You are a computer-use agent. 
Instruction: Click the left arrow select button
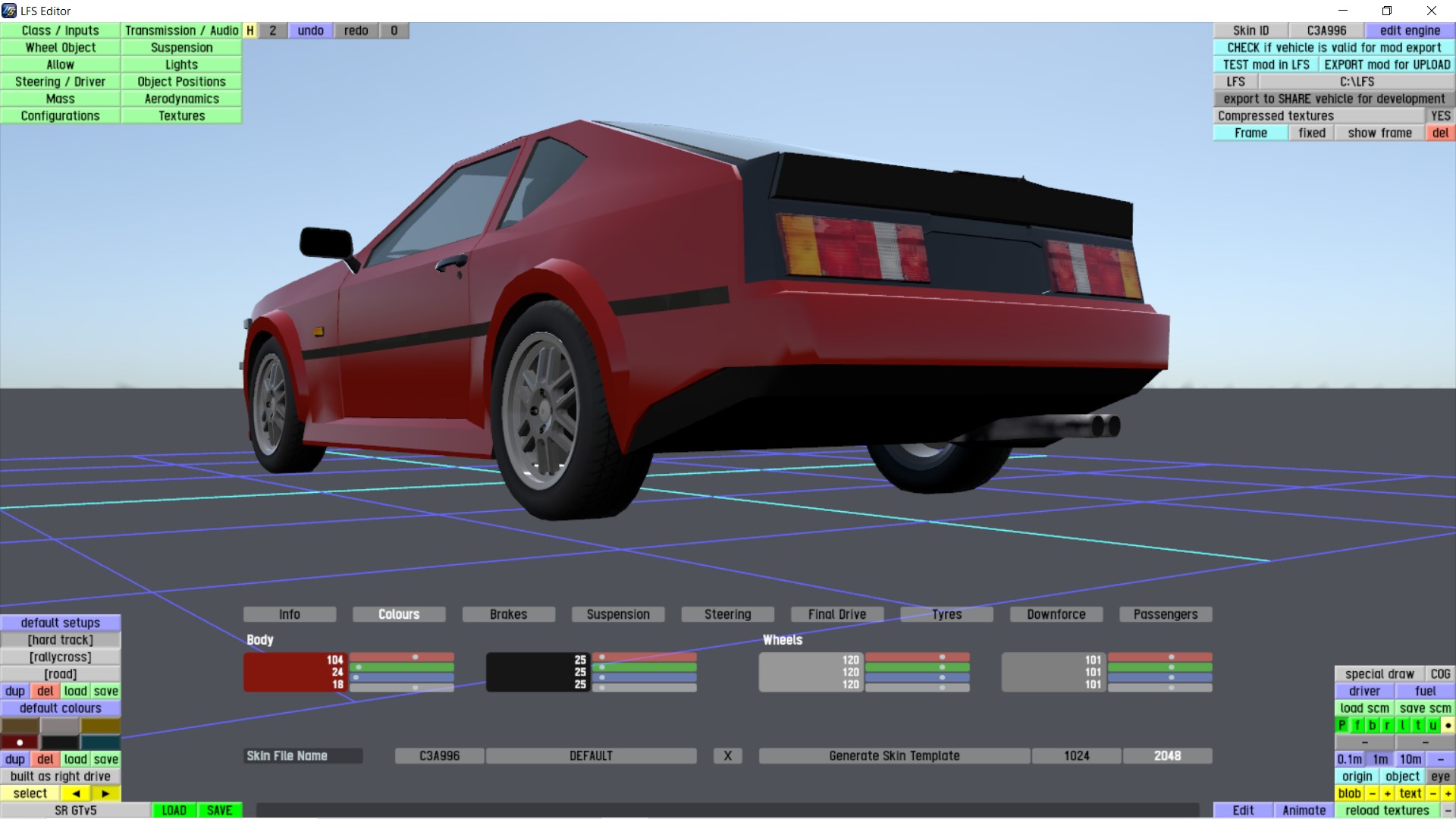click(x=76, y=793)
